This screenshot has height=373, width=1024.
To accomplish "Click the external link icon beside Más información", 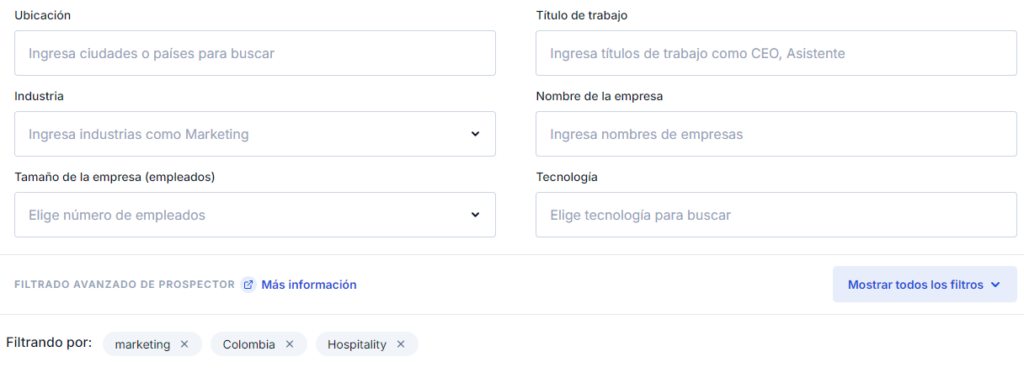I will click(248, 285).
